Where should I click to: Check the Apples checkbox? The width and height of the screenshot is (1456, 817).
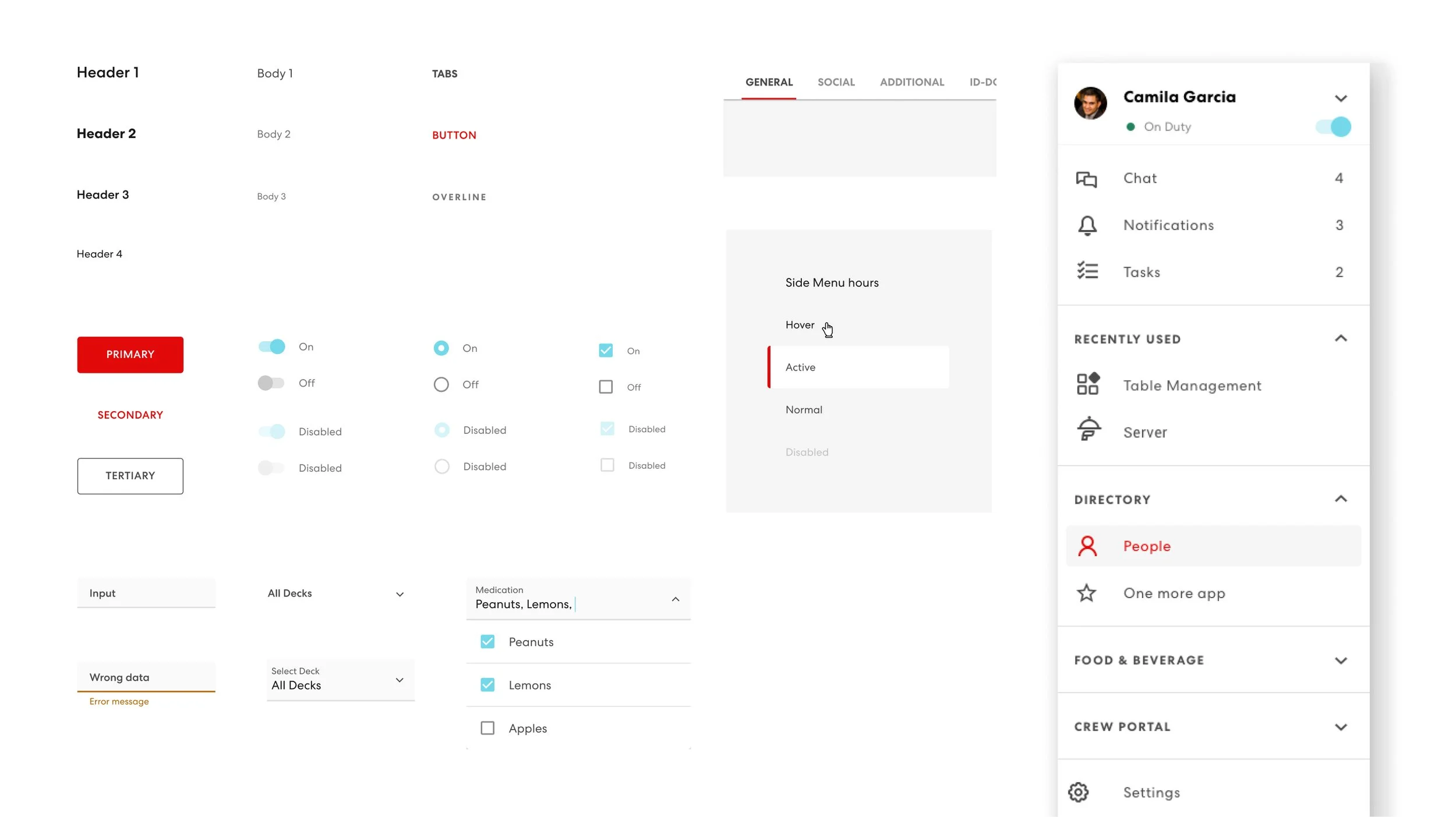487,728
